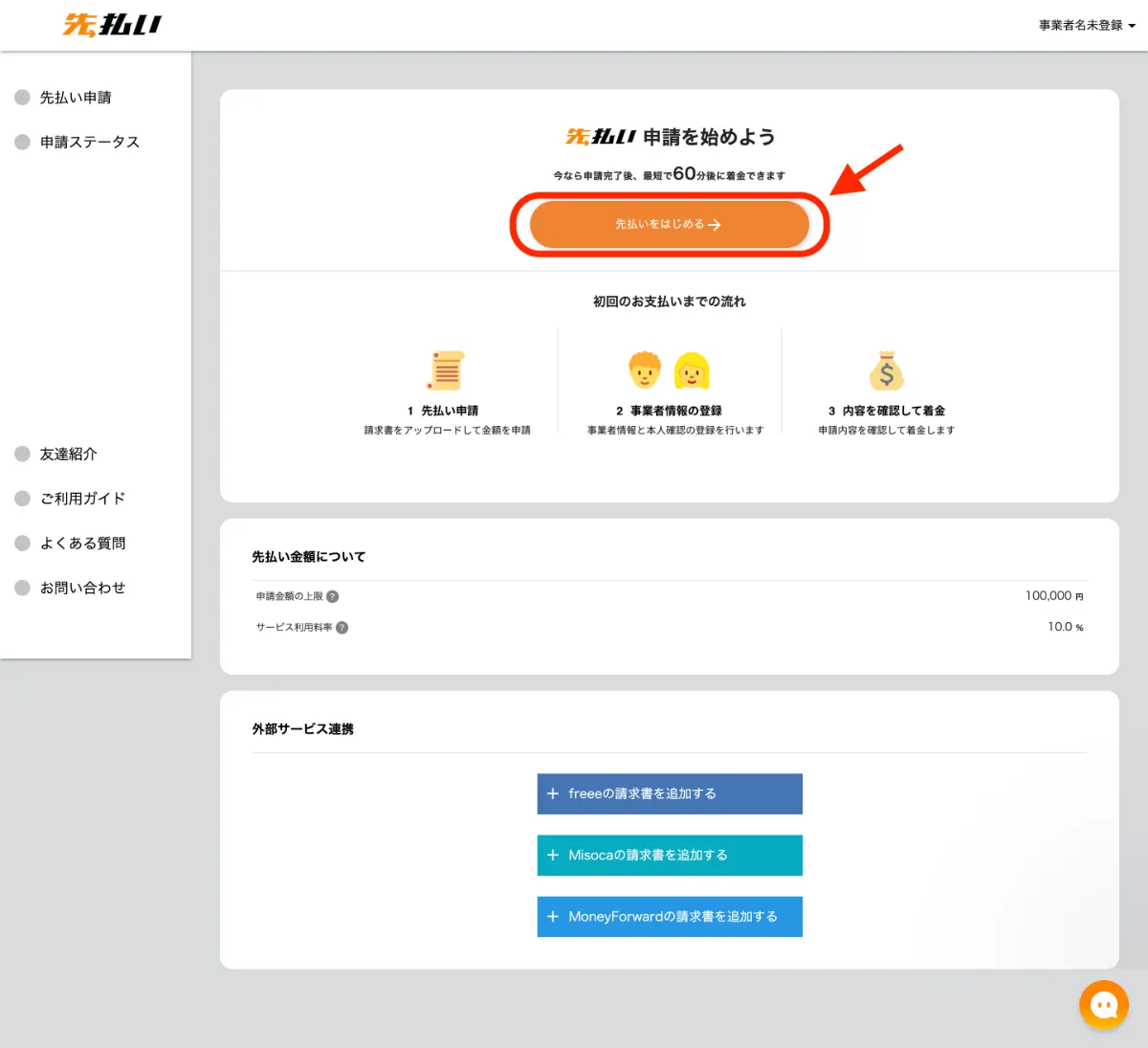Screen dimensions: 1148x1048
Task: Click the gray bullet beside 申請ステータス
Action: [x=22, y=142]
